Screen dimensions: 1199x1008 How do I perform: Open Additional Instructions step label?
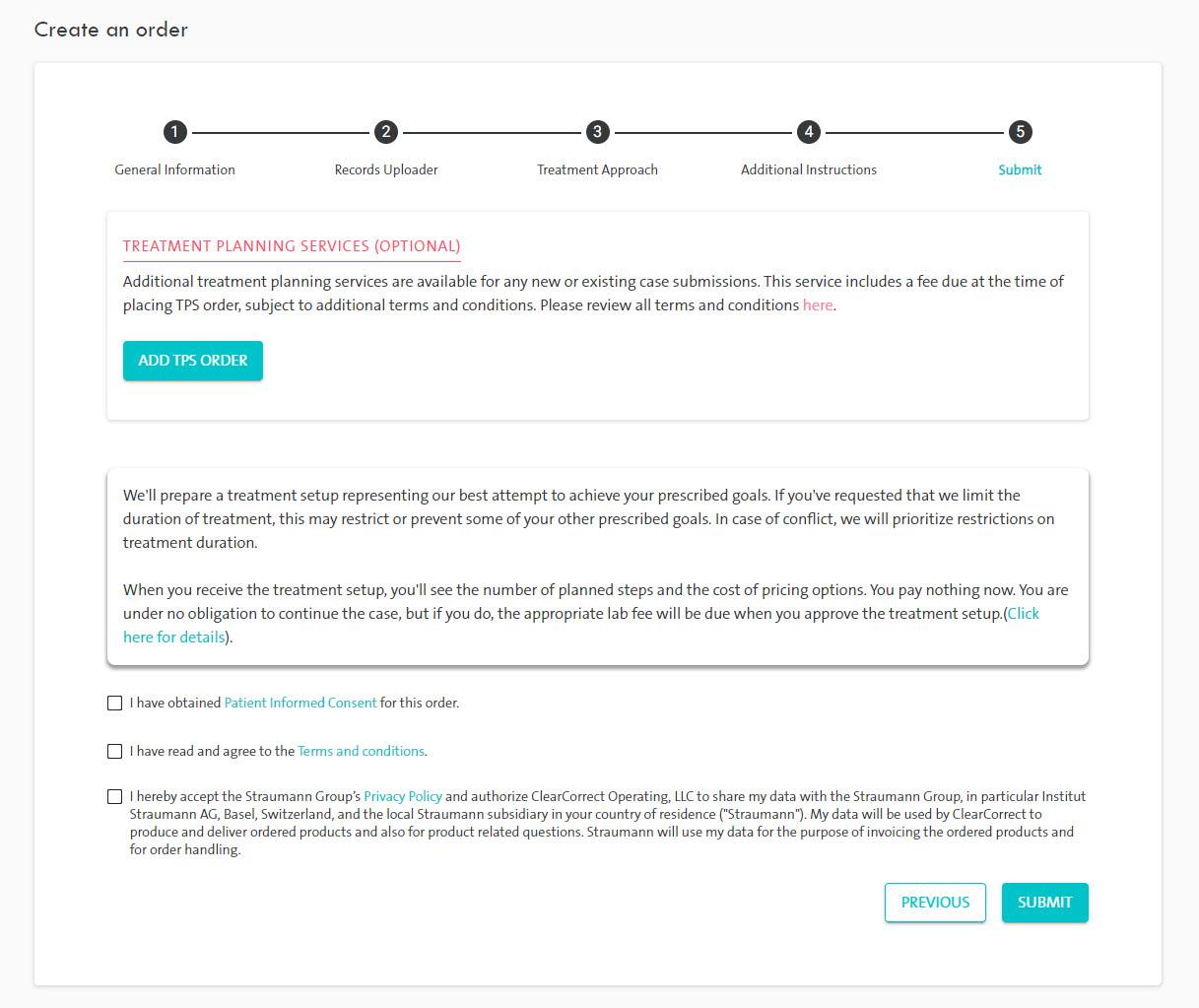coord(809,169)
